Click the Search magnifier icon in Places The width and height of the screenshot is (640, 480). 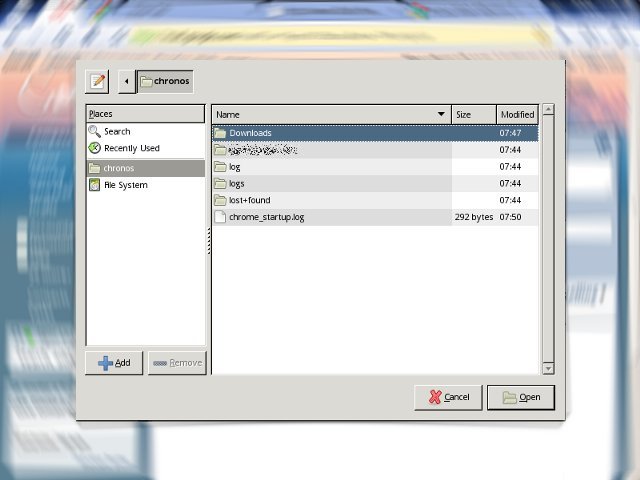(94, 131)
